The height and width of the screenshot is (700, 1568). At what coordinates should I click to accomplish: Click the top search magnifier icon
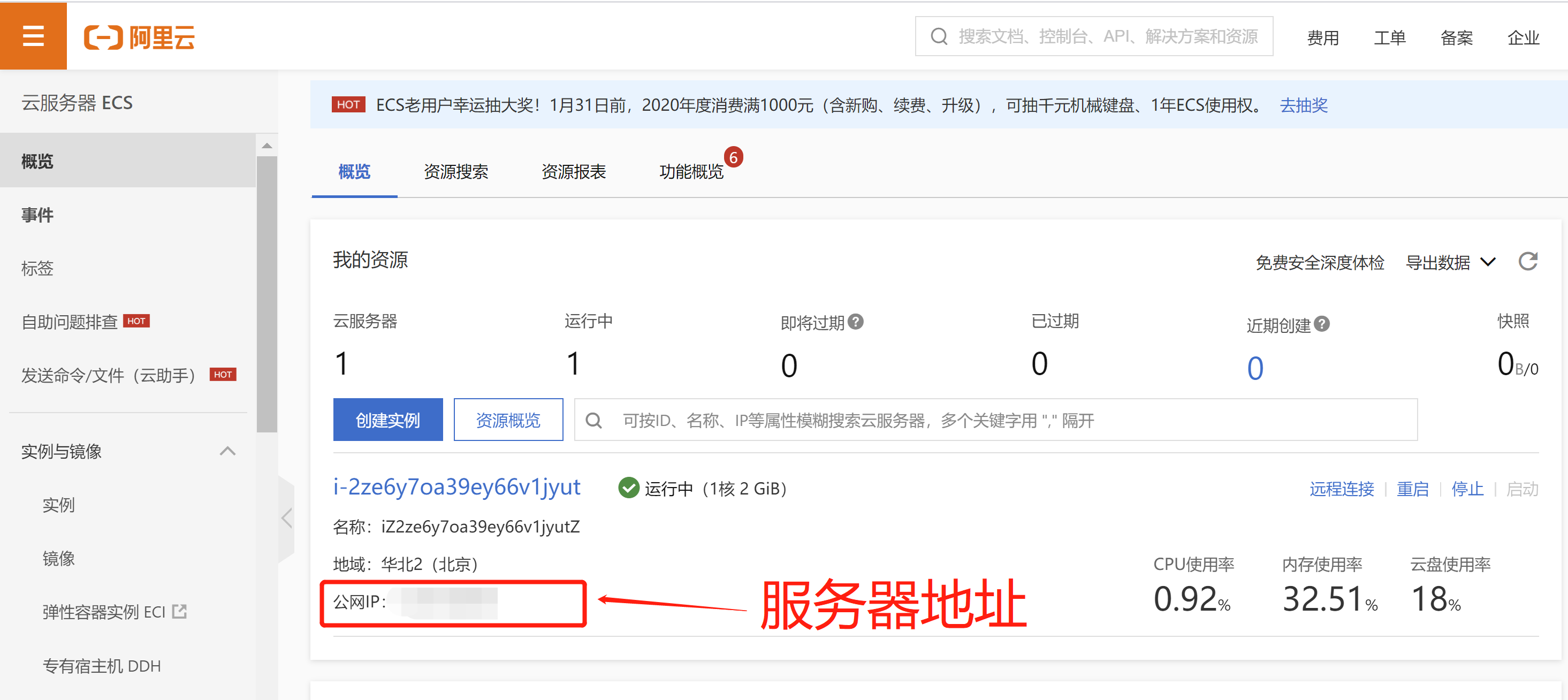pyautogui.click(x=939, y=36)
